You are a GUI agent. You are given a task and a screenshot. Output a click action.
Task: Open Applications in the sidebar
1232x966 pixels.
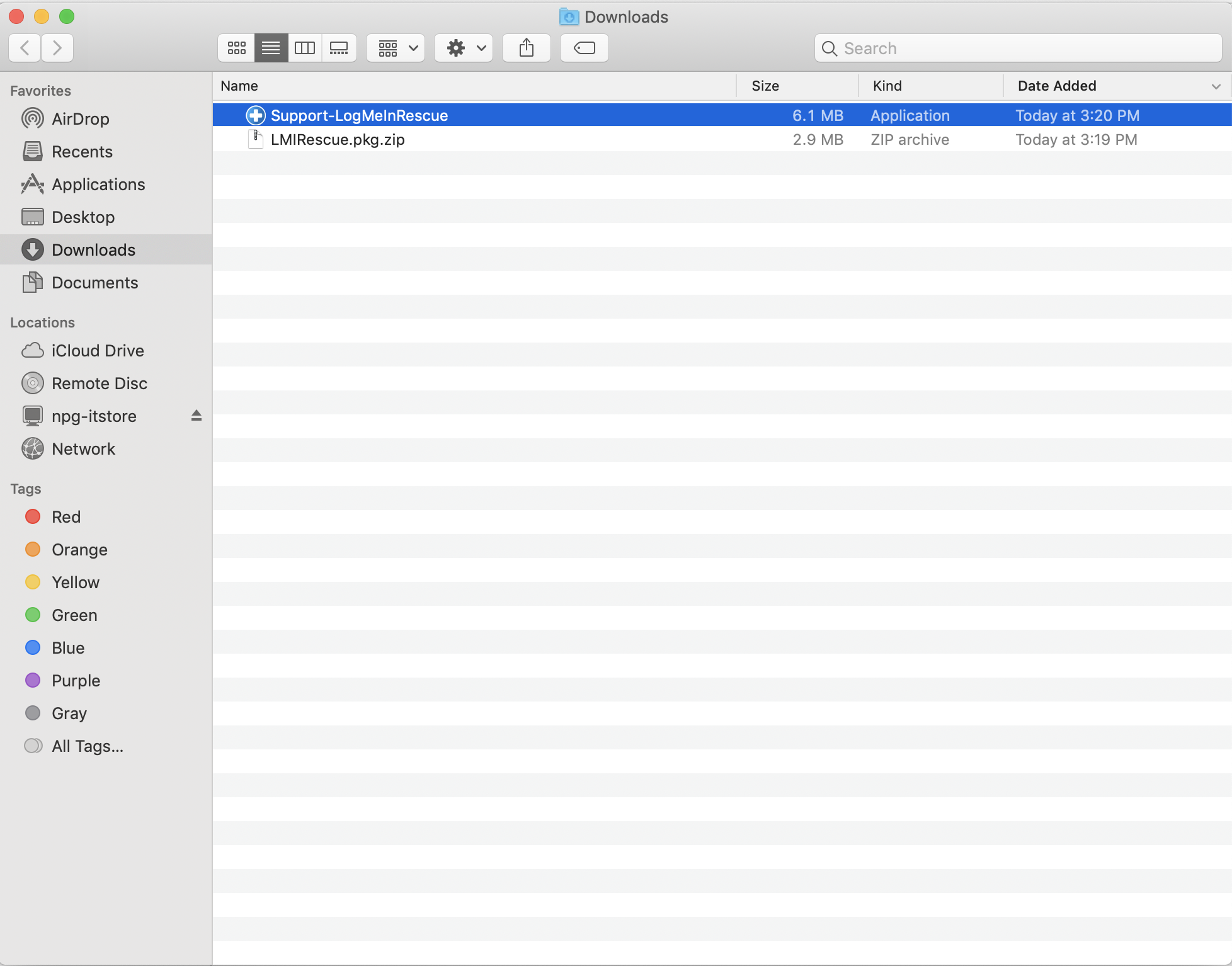coord(106,184)
